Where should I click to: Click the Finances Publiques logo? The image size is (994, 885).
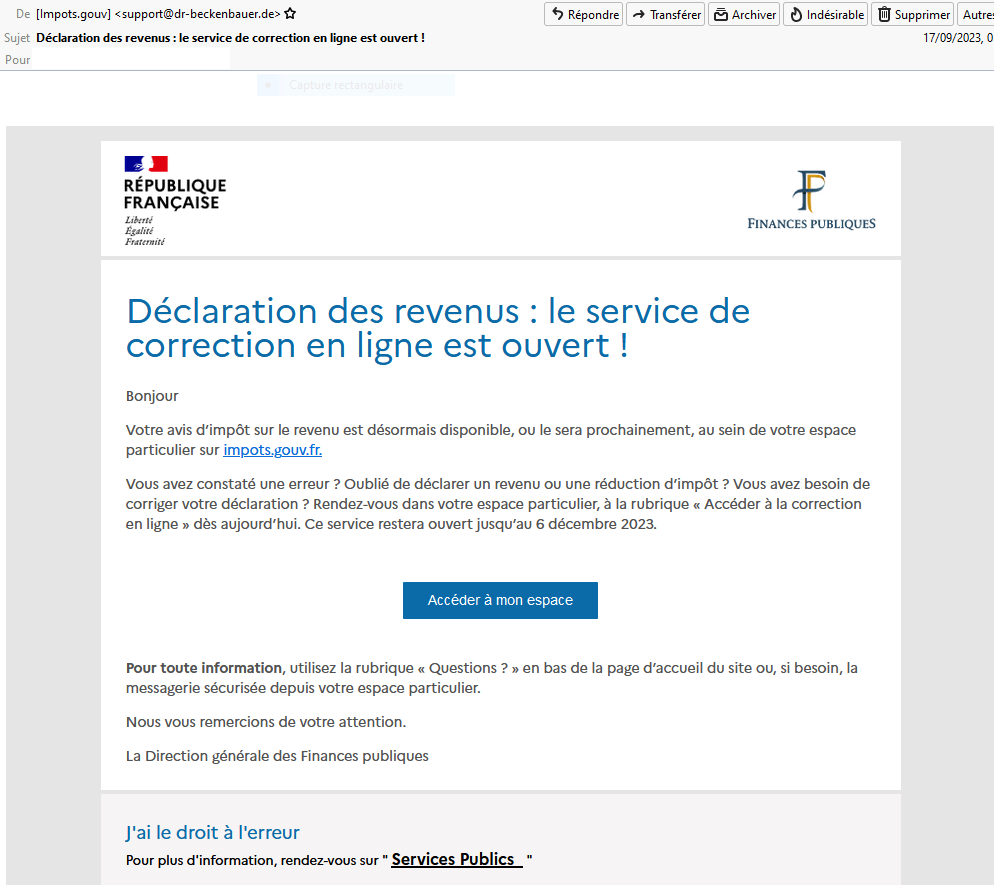tap(811, 200)
